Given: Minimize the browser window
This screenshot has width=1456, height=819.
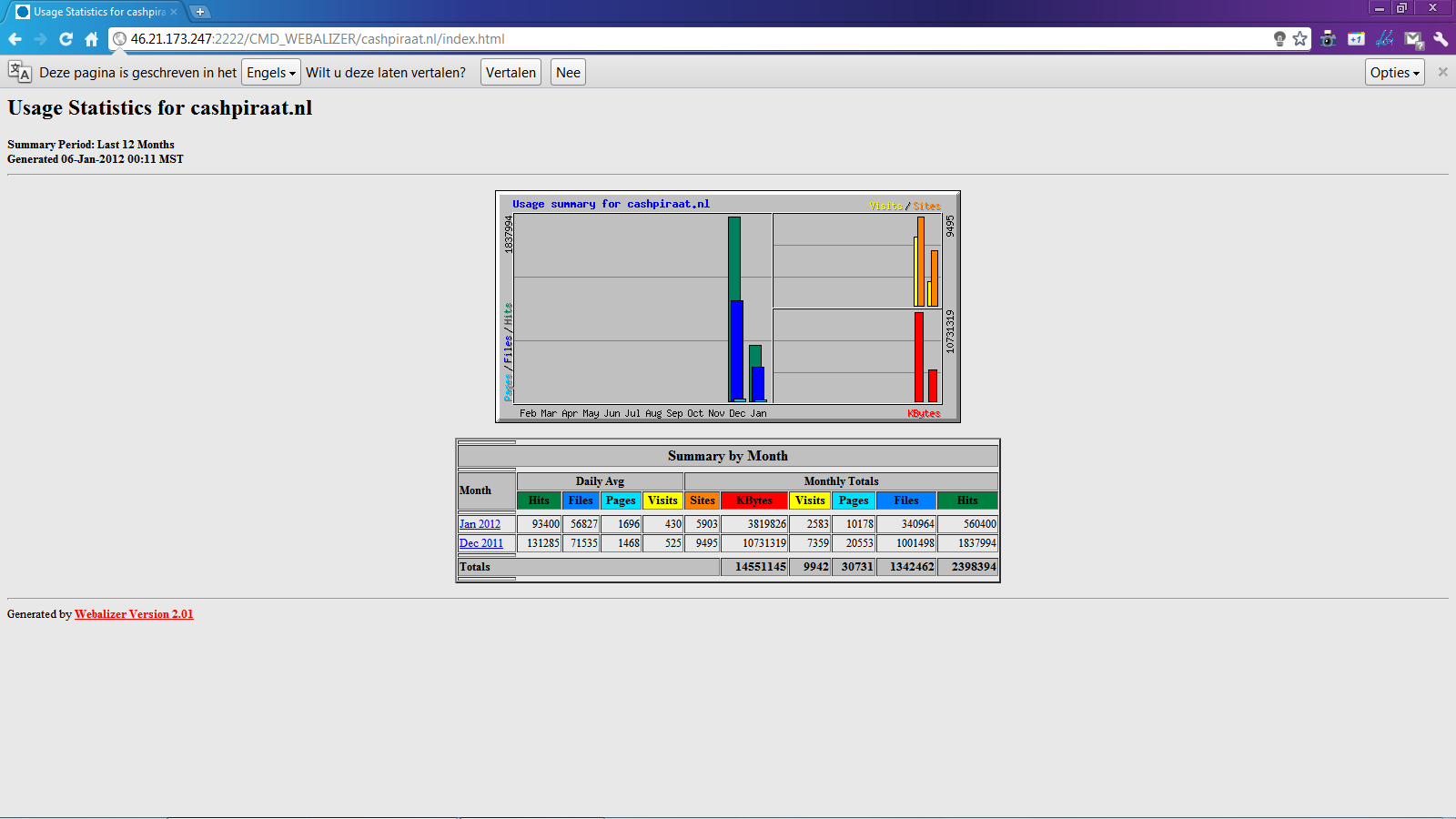Looking at the screenshot, I should coord(1380,7).
